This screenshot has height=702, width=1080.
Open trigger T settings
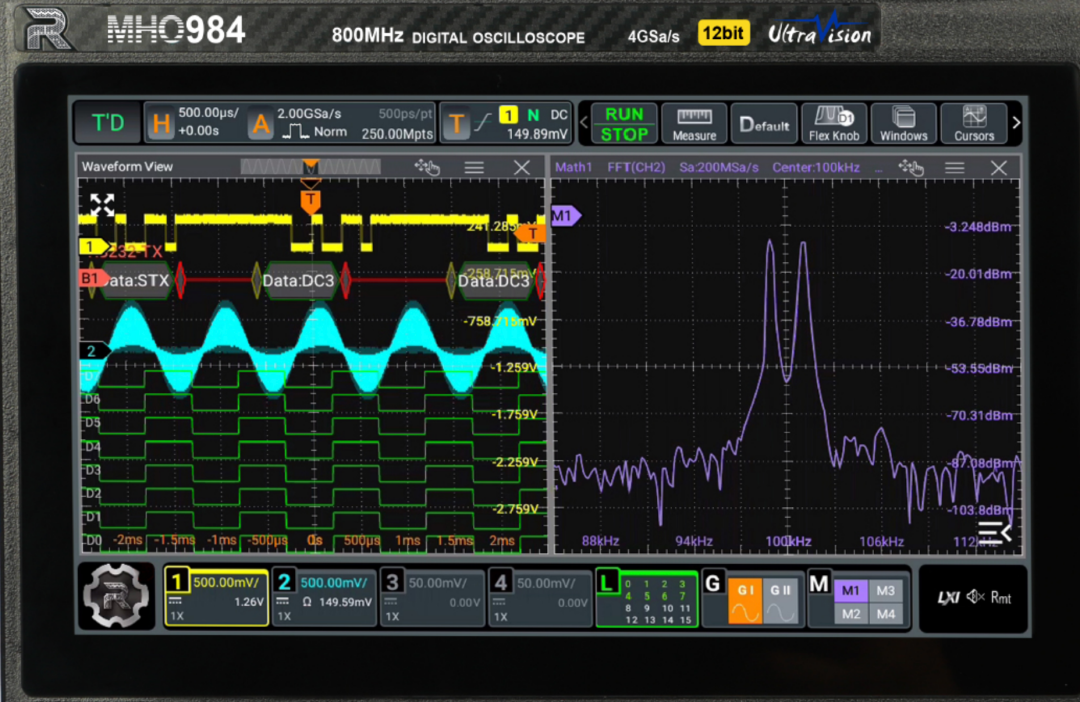tap(456, 124)
